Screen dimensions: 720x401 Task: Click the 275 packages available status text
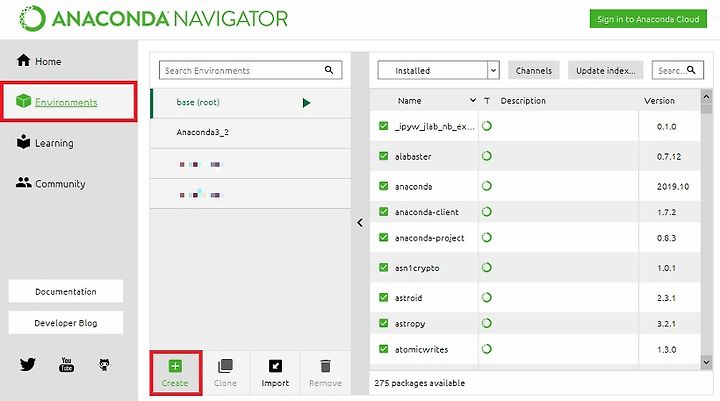420,383
